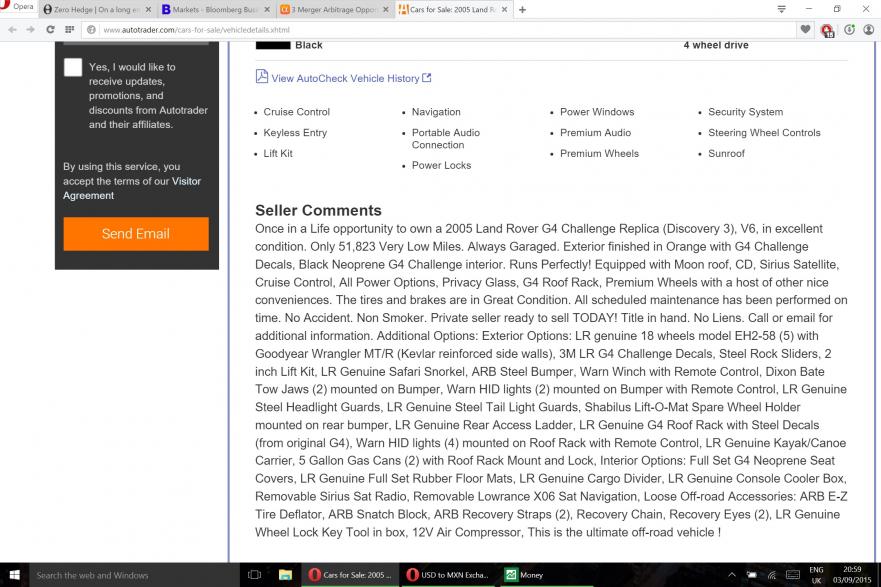Open the Opera main menu button

pos(17,6)
